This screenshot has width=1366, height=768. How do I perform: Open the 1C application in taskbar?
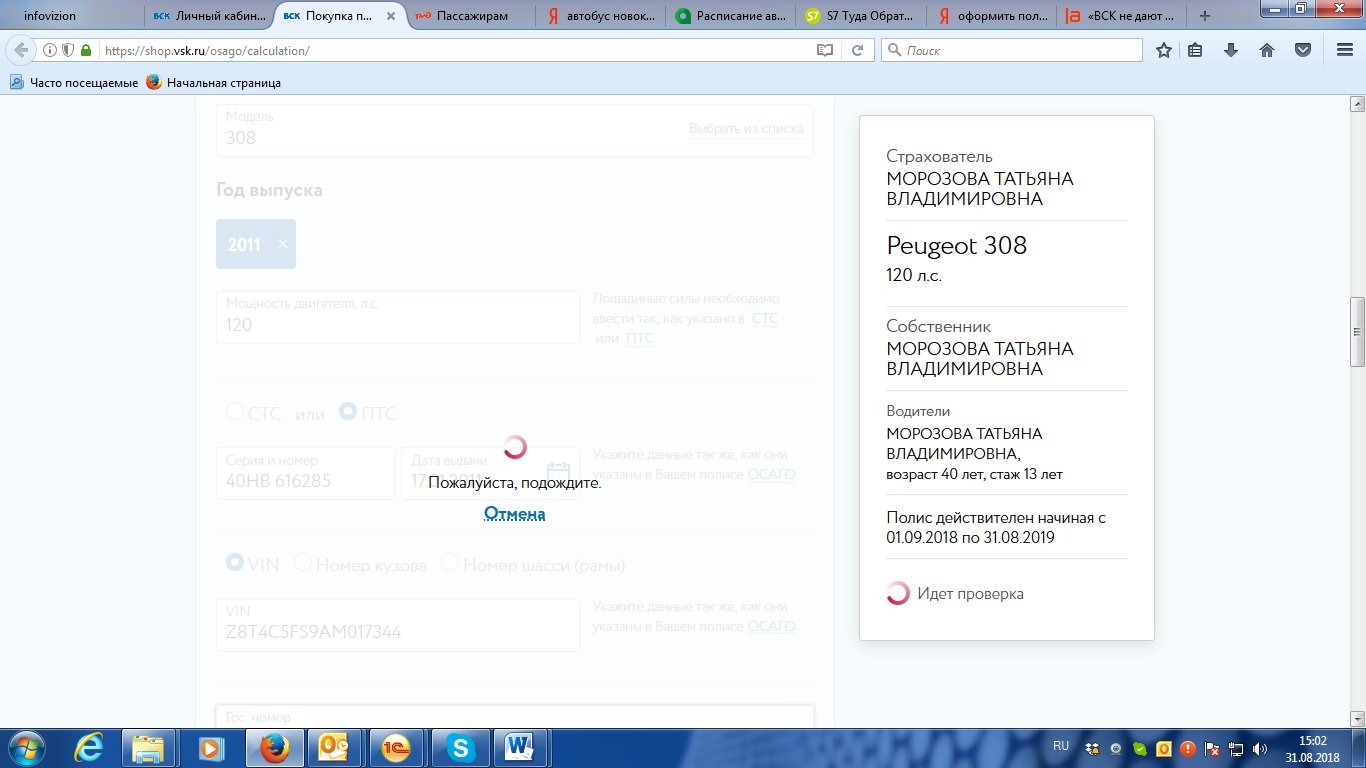coord(397,748)
